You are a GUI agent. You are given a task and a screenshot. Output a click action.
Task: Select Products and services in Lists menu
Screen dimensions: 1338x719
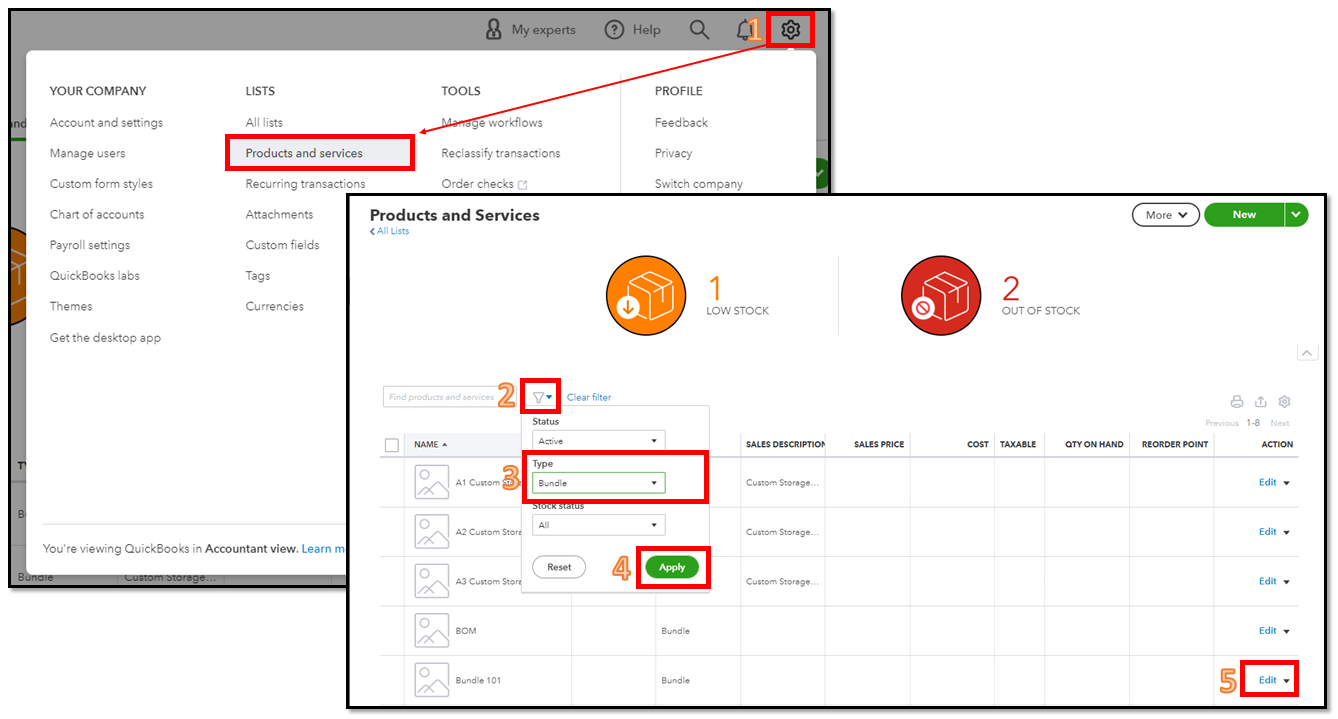pos(304,153)
